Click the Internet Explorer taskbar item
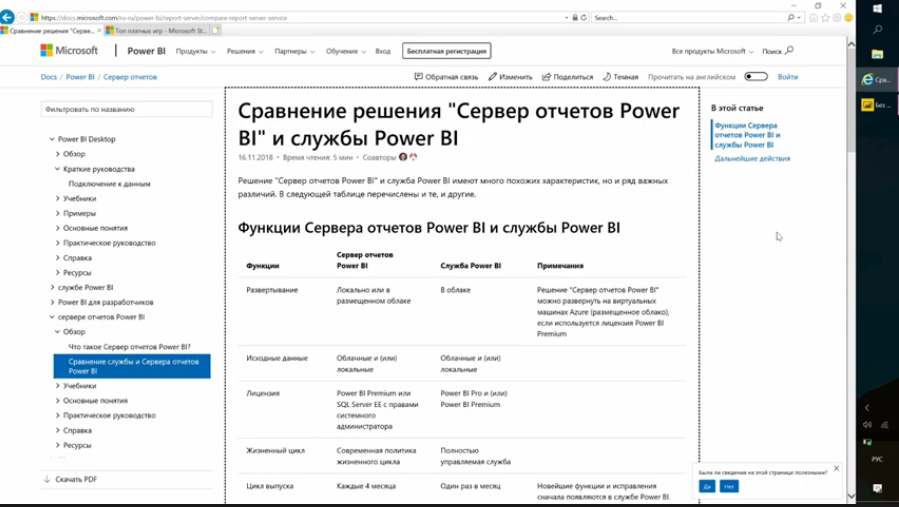899x507 pixels. pyautogui.click(x=877, y=80)
